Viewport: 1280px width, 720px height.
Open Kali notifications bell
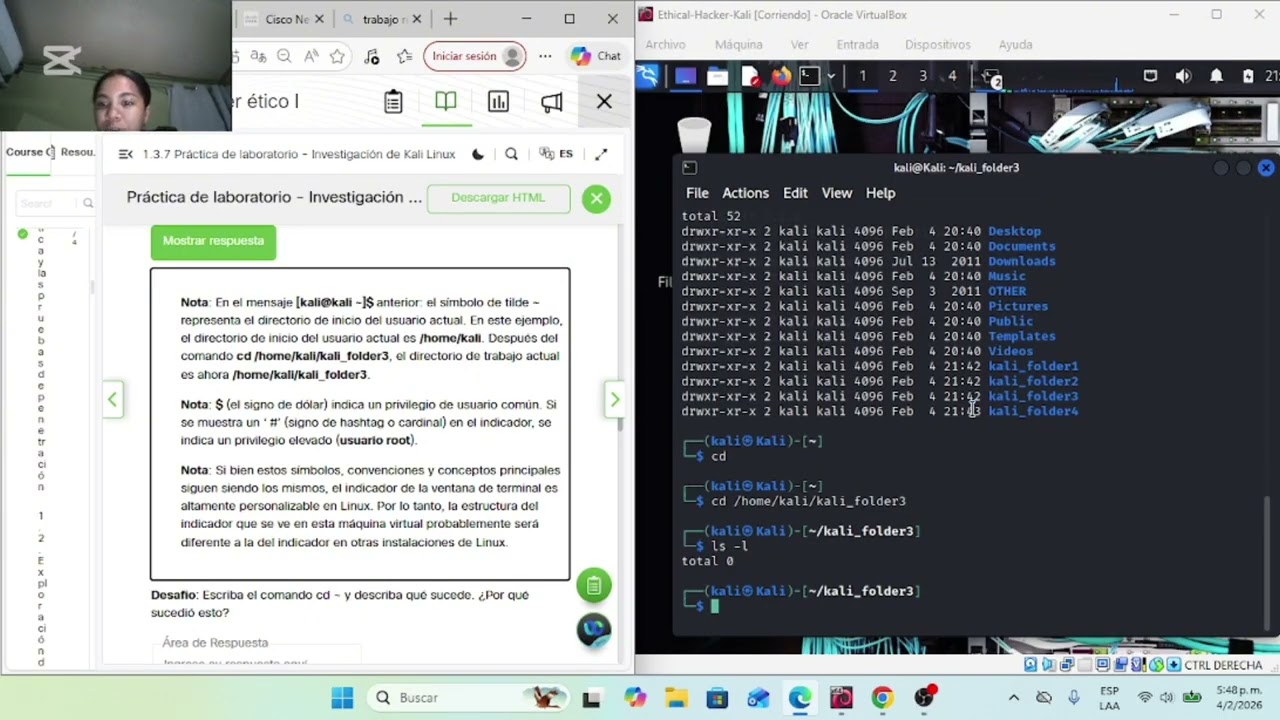[1216, 76]
